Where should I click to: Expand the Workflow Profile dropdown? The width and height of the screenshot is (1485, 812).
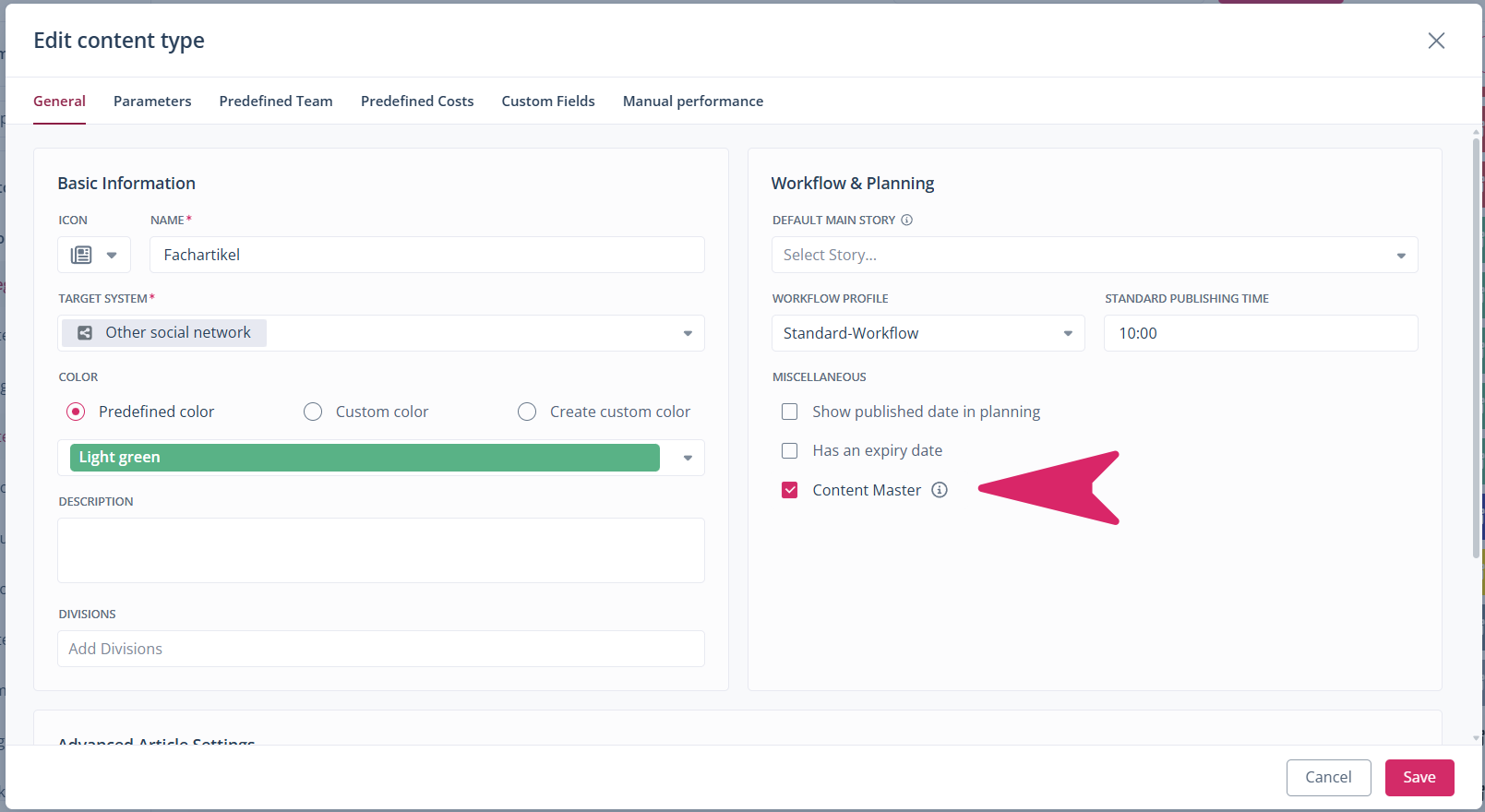point(1067,333)
